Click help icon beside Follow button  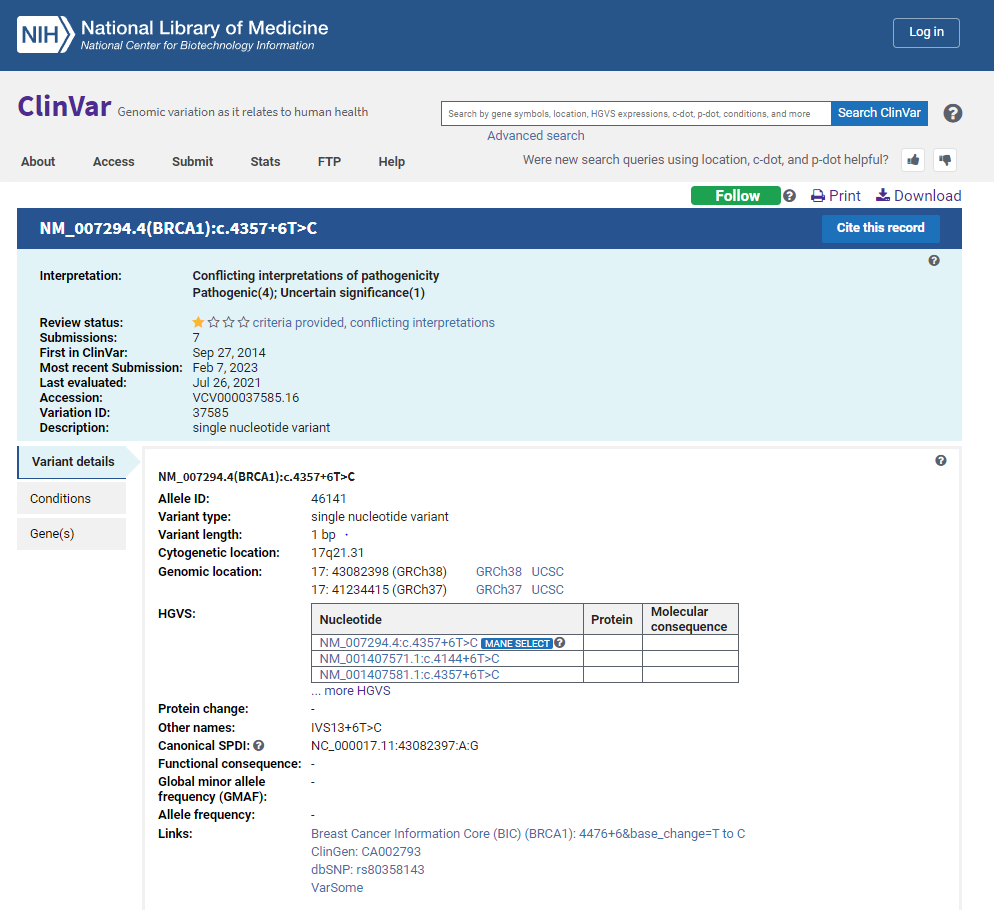pyautogui.click(x=789, y=196)
